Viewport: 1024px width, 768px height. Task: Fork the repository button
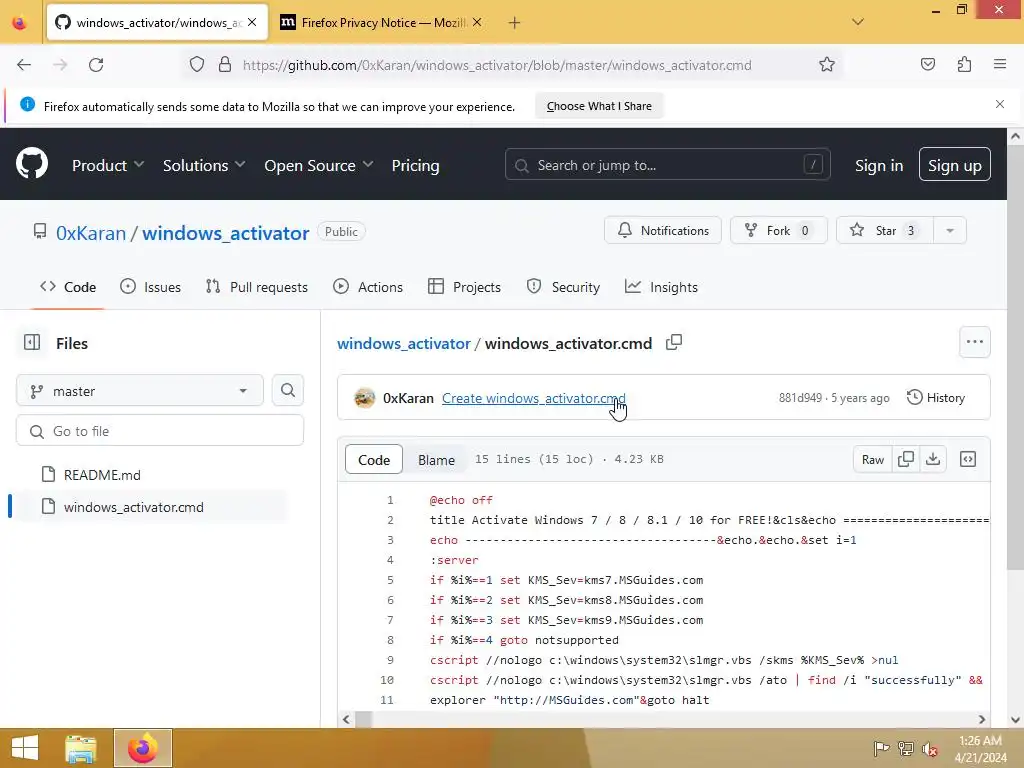click(778, 231)
